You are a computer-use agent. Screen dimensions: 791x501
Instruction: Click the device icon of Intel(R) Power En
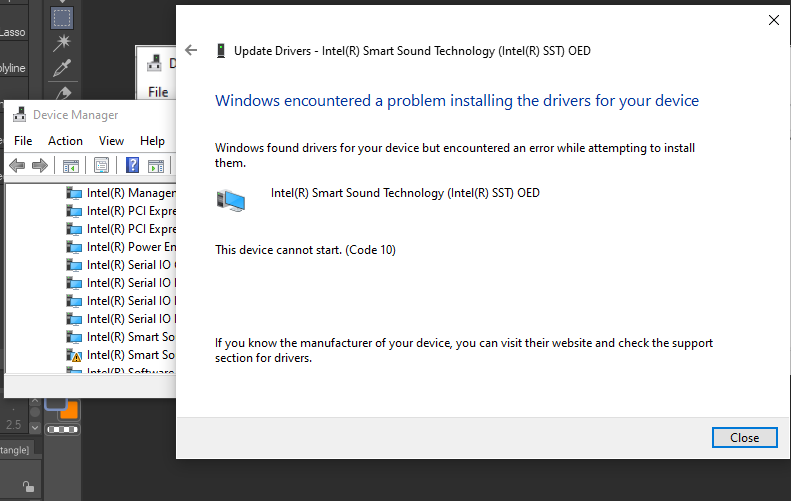[x=74, y=247]
